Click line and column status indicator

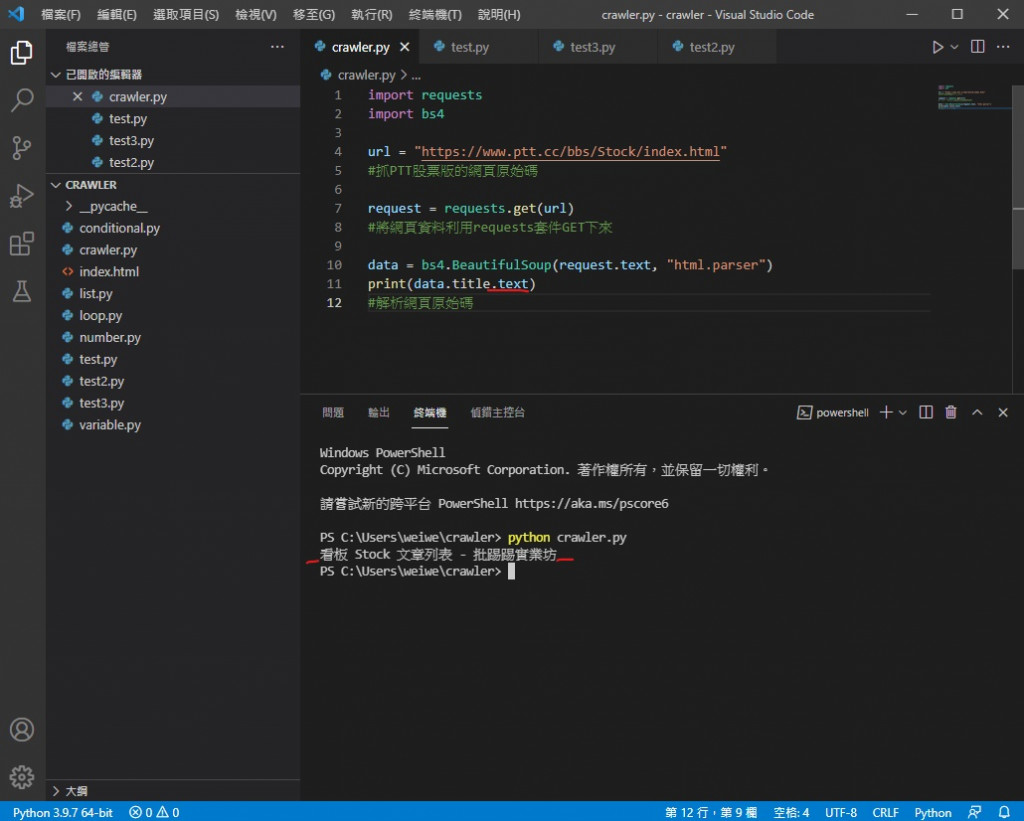[711, 812]
